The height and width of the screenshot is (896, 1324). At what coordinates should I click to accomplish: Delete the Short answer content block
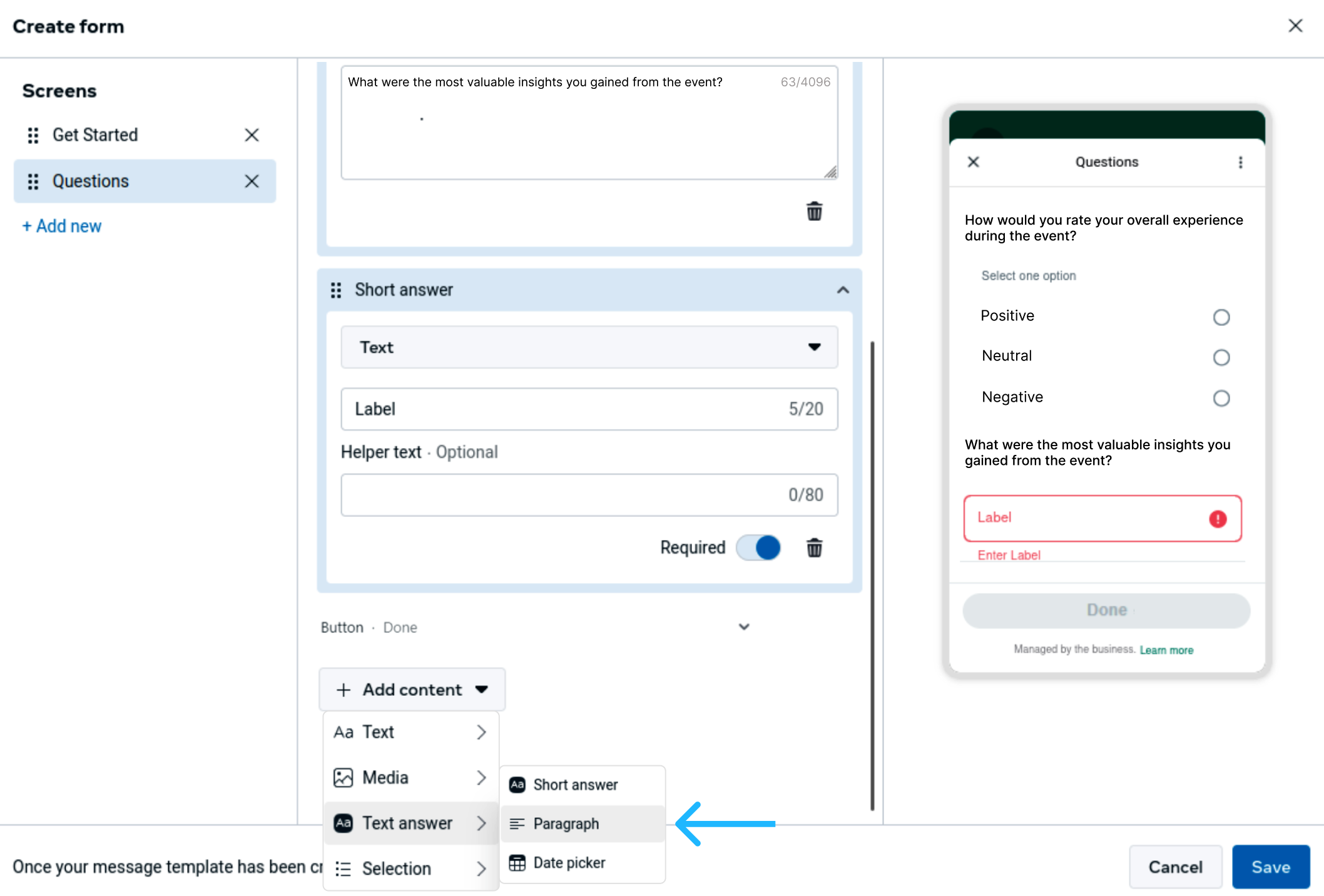point(814,548)
